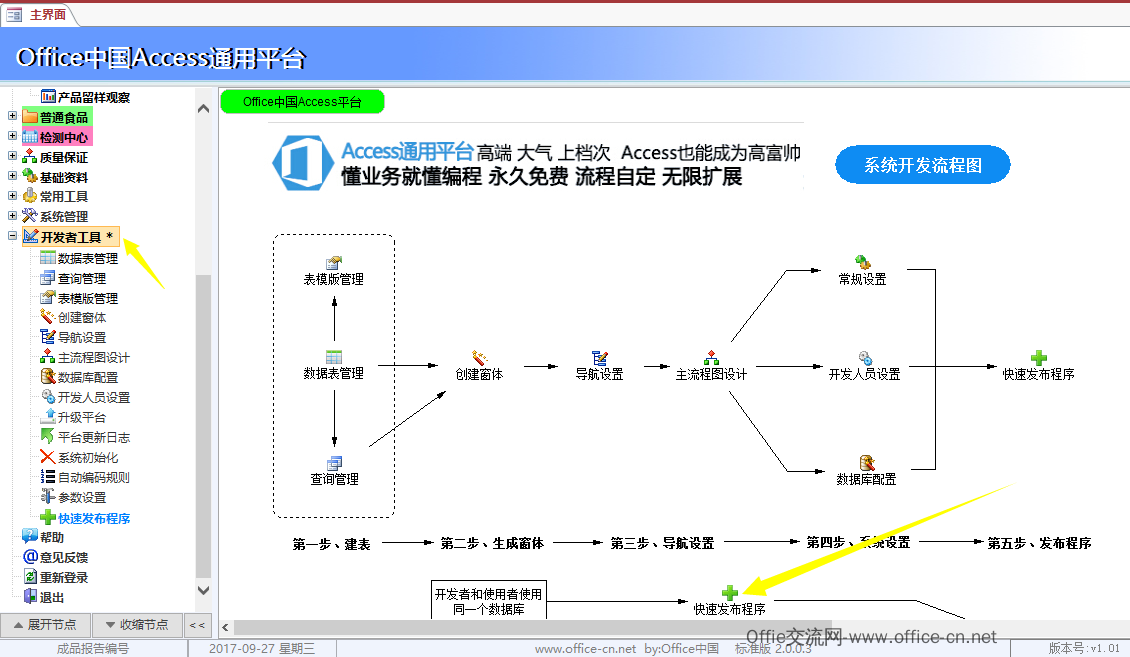The image size is (1130, 657).
Task: Click 升级平台 upload icon in sidebar
Action: (x=48, y=416)
